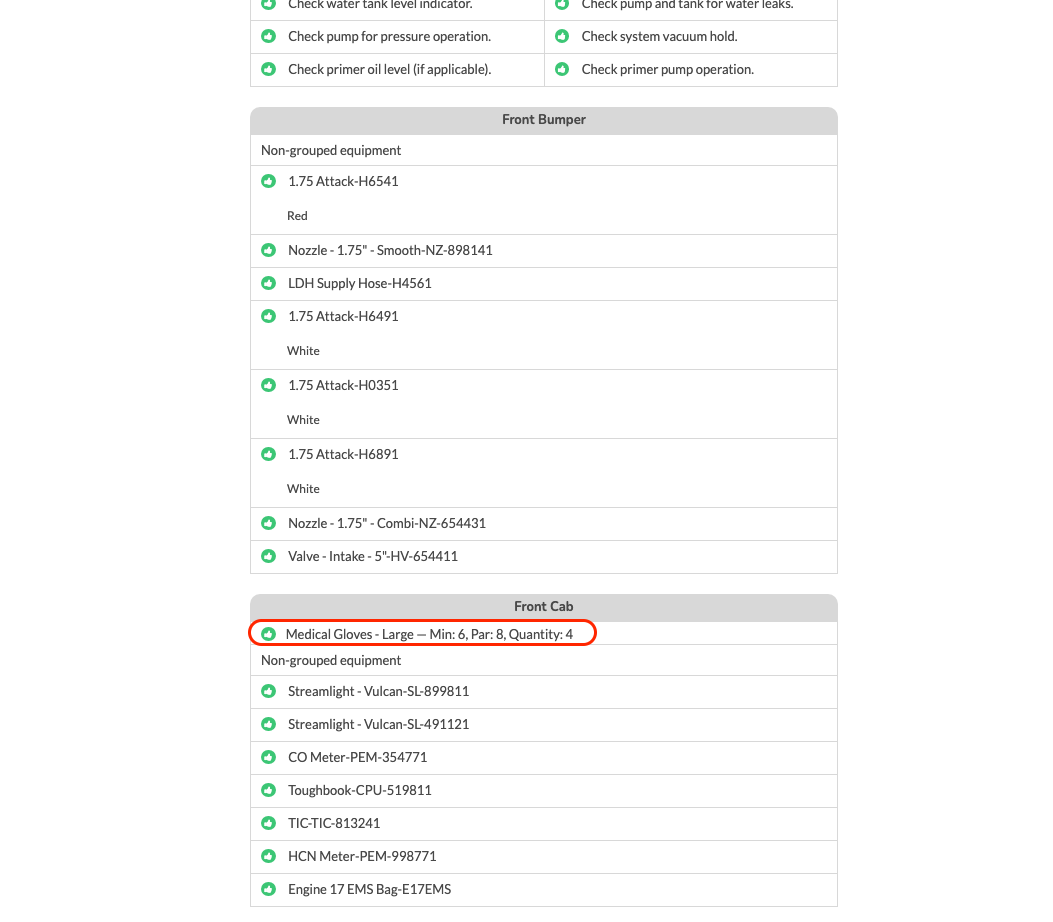Image resolution: width=1053 pixels, height=922 pixels.
Task: Click Medical Gloves Large quantity line
Action: tap(429, 634)
